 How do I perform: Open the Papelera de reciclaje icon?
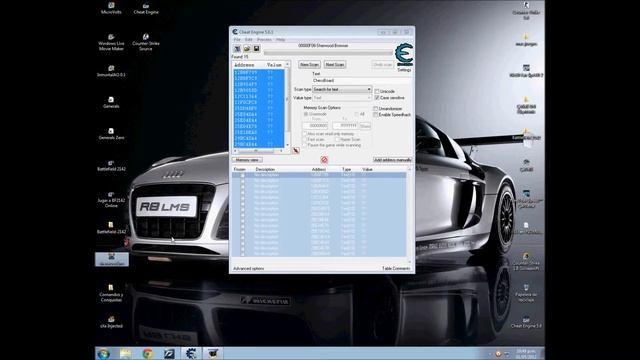click(526, 293)
